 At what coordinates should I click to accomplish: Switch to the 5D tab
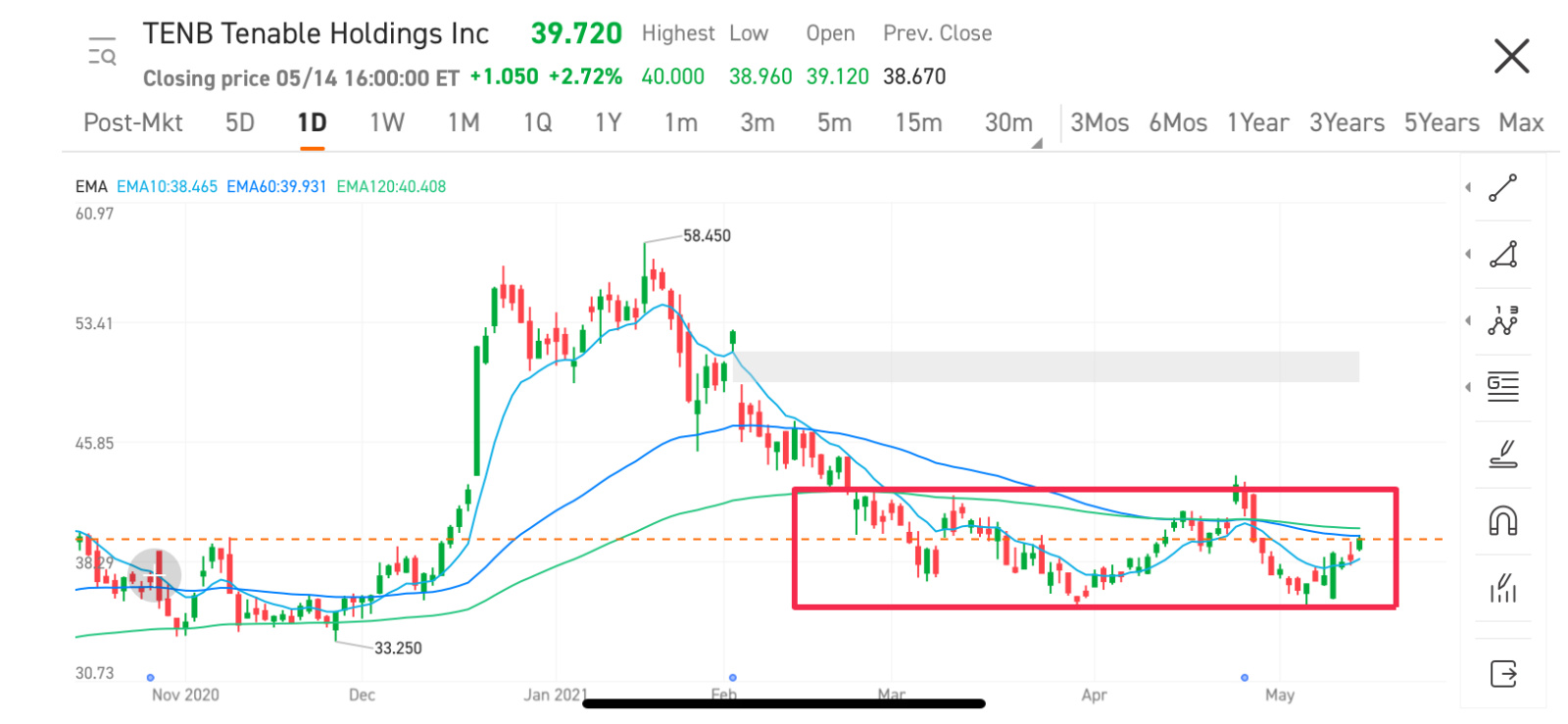click(x=240, y=123)
